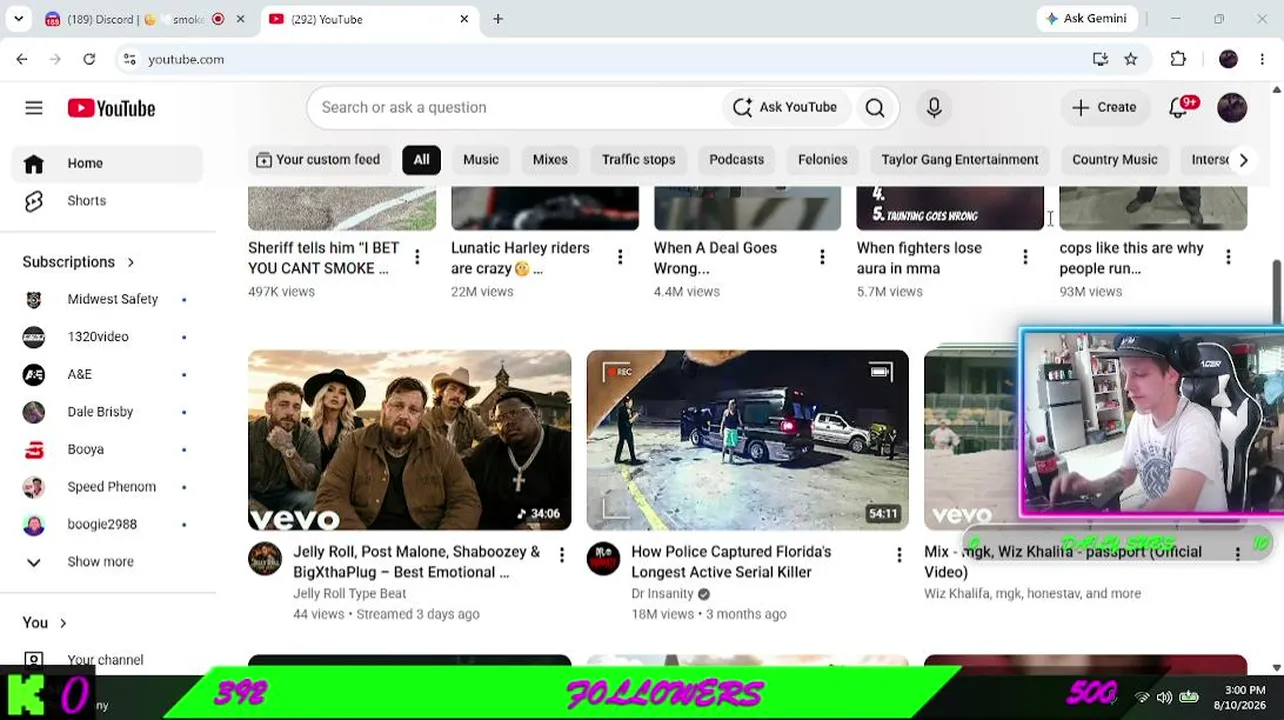The height and width of the screenshot is (720, 1284).
Task: Click the Create button
Action: (1104, 108)
